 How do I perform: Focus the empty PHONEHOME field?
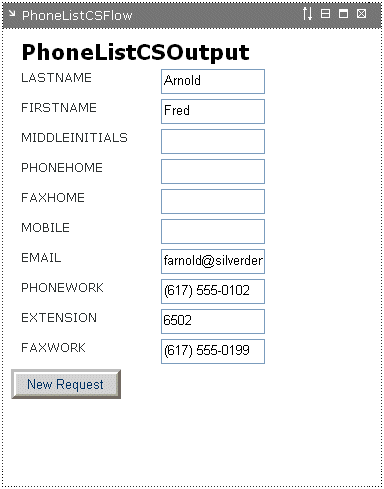point(213,171)
